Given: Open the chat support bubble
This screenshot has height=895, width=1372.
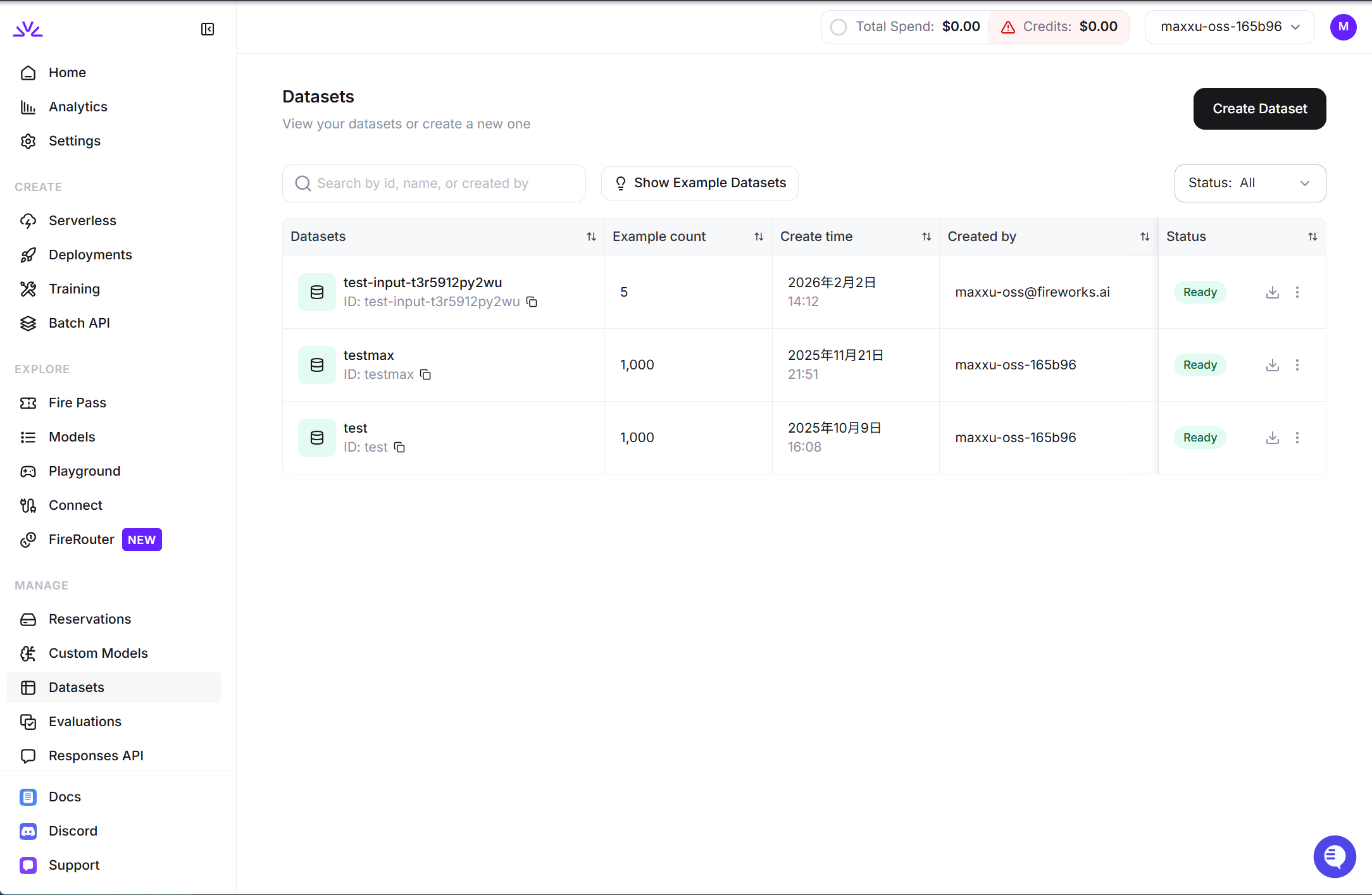Looking at the screenshot, I should pos(1335,856).
